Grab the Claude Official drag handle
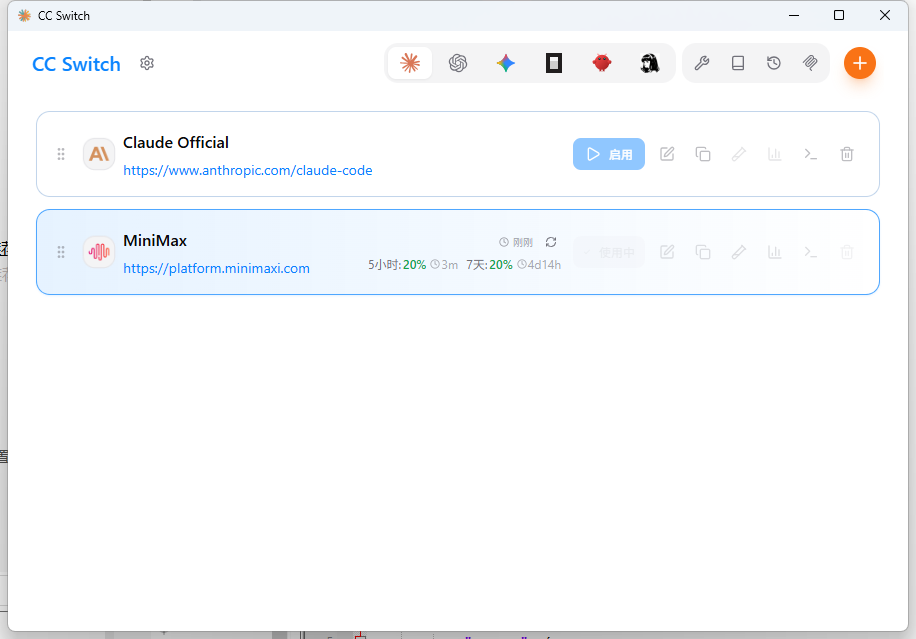916x639 pixels. click(x=61, y=154)
